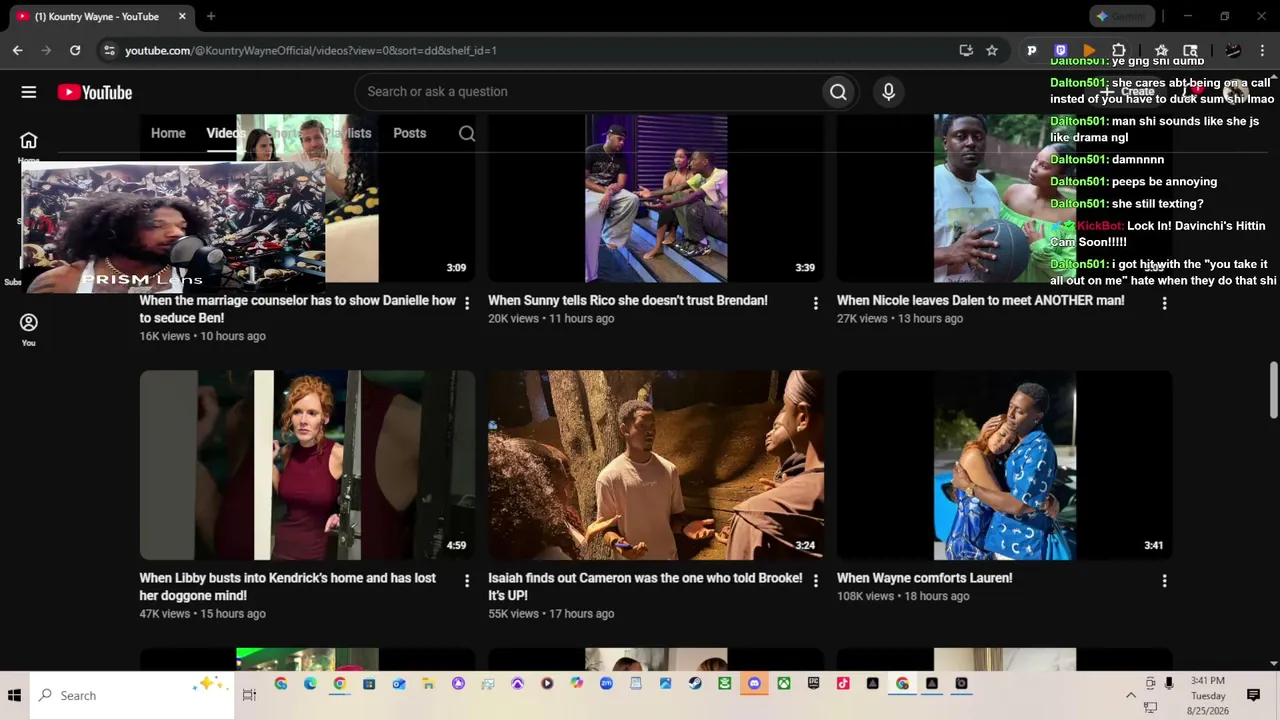
Task: Click the page vertical scrollbar thumb
Action: (x=1273, y=391)
